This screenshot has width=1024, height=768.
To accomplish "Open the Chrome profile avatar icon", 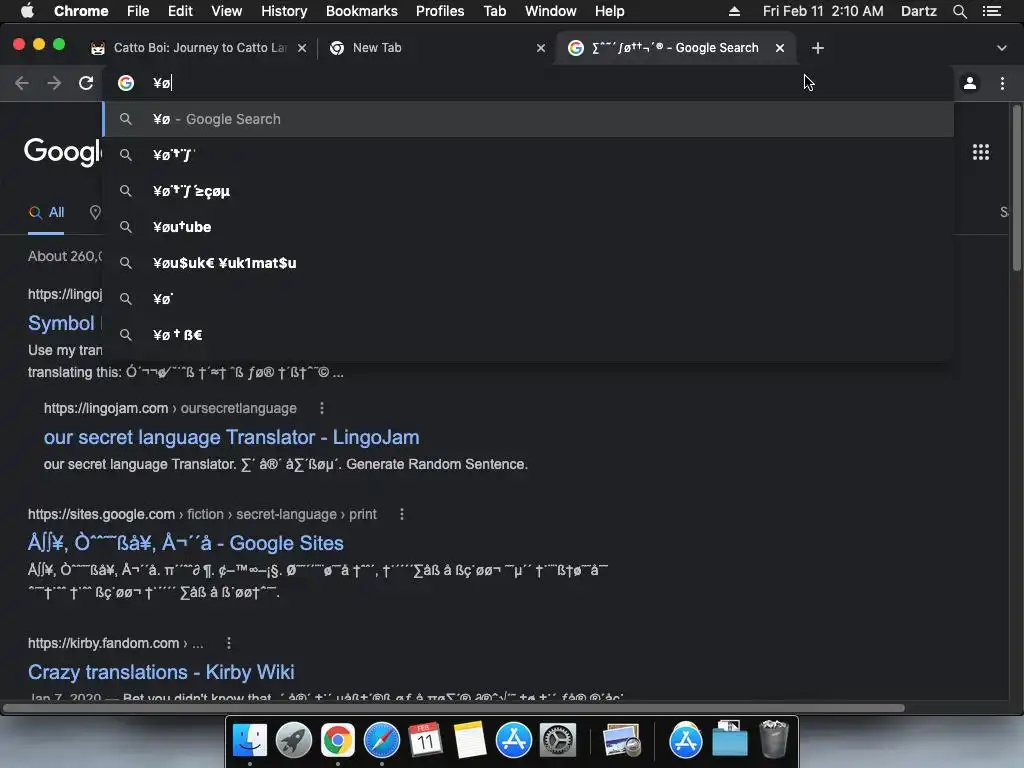I will pyautogui.click(x=970, y=83).
